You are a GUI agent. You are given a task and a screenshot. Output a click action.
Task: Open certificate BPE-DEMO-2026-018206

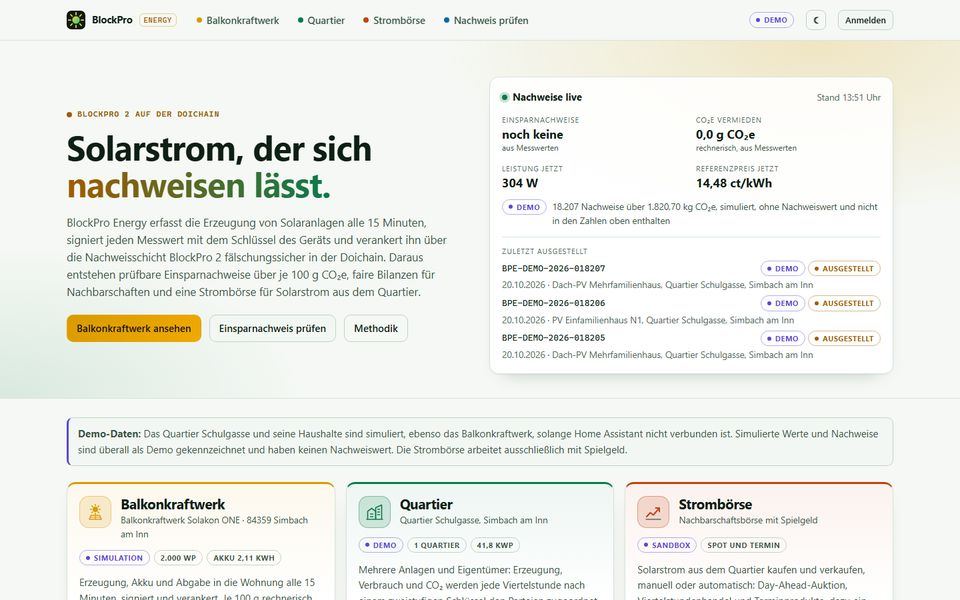tap(553, 303)
